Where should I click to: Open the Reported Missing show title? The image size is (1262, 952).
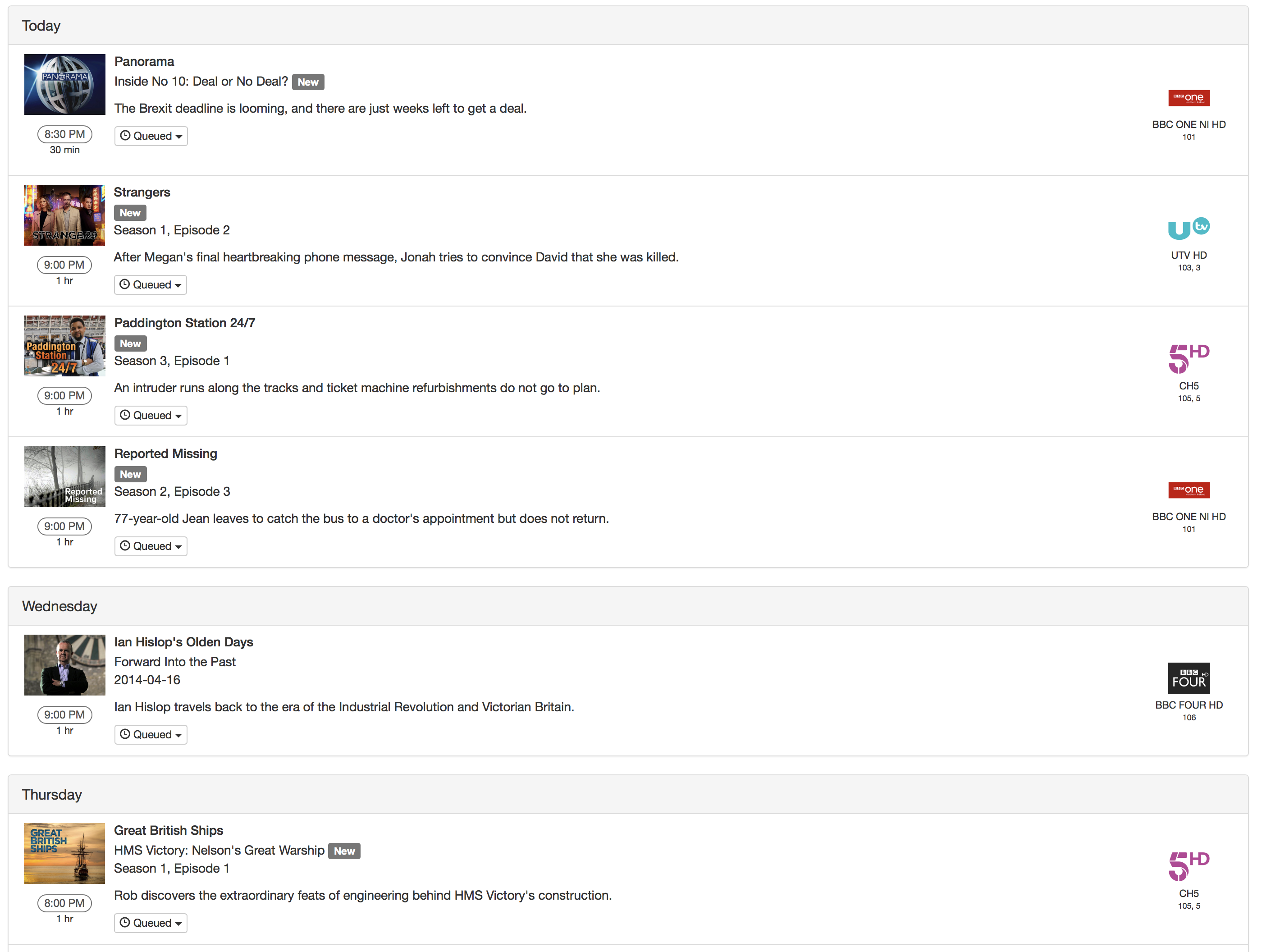(165, 454)
